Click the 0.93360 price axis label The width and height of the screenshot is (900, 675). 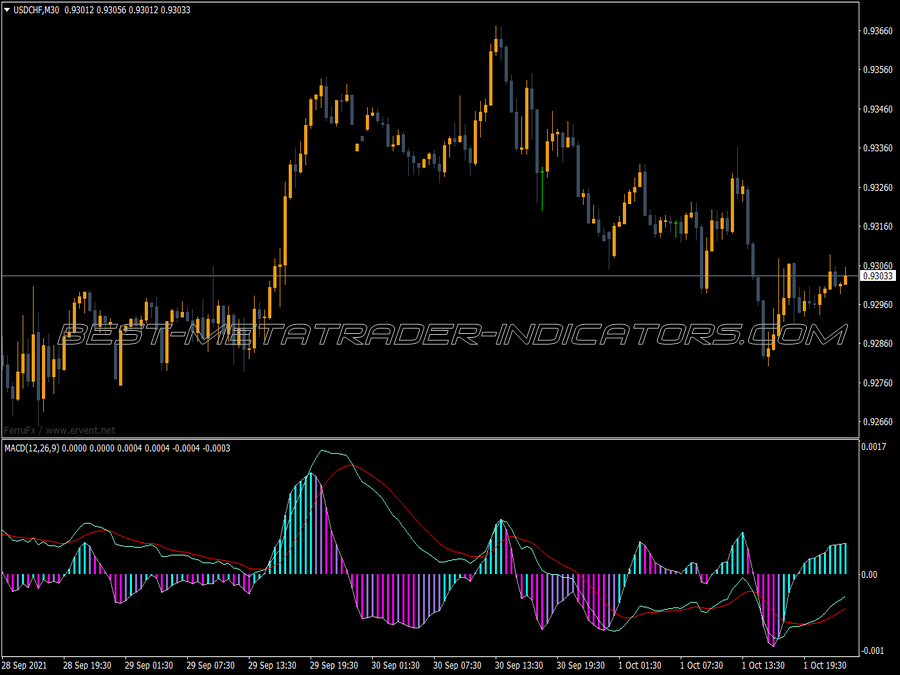pyautogui.click(x=878, y=148)
